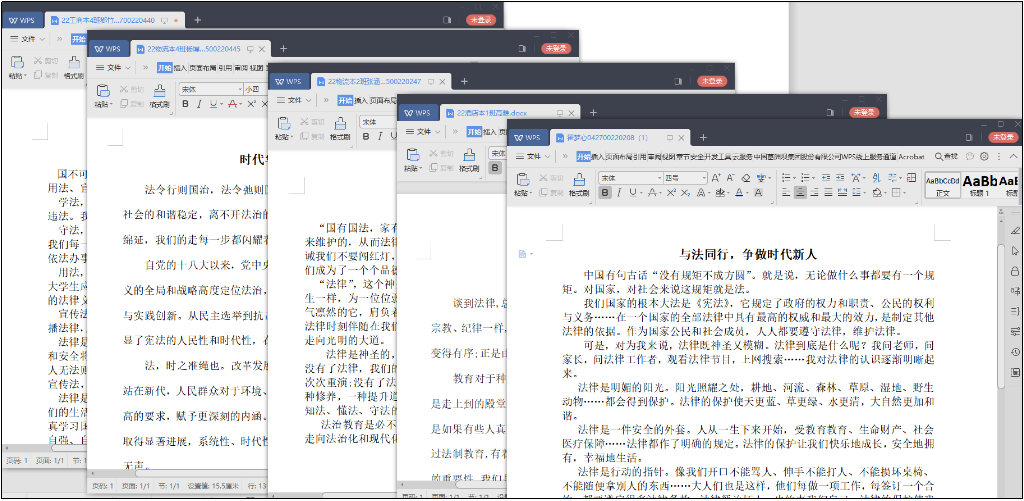Viewport: 1024px width, 501px height.
Task: Toggle Bold in the front window ribbon
Action: tap(605, 192)
